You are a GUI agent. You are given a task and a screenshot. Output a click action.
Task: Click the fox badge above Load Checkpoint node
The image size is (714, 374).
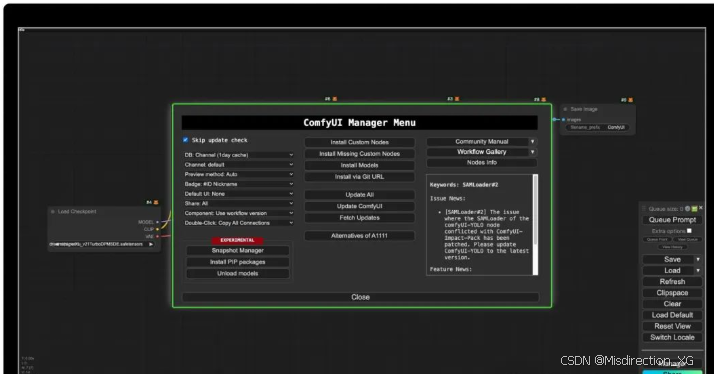point(156,202)
